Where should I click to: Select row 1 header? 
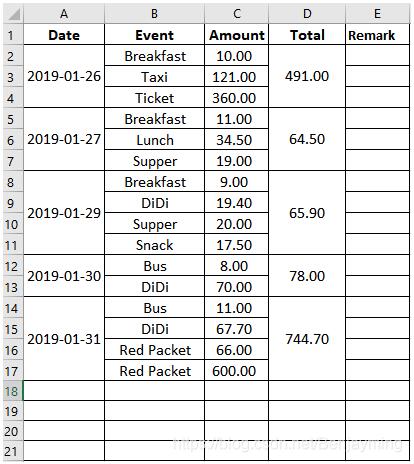click(12, 35)
